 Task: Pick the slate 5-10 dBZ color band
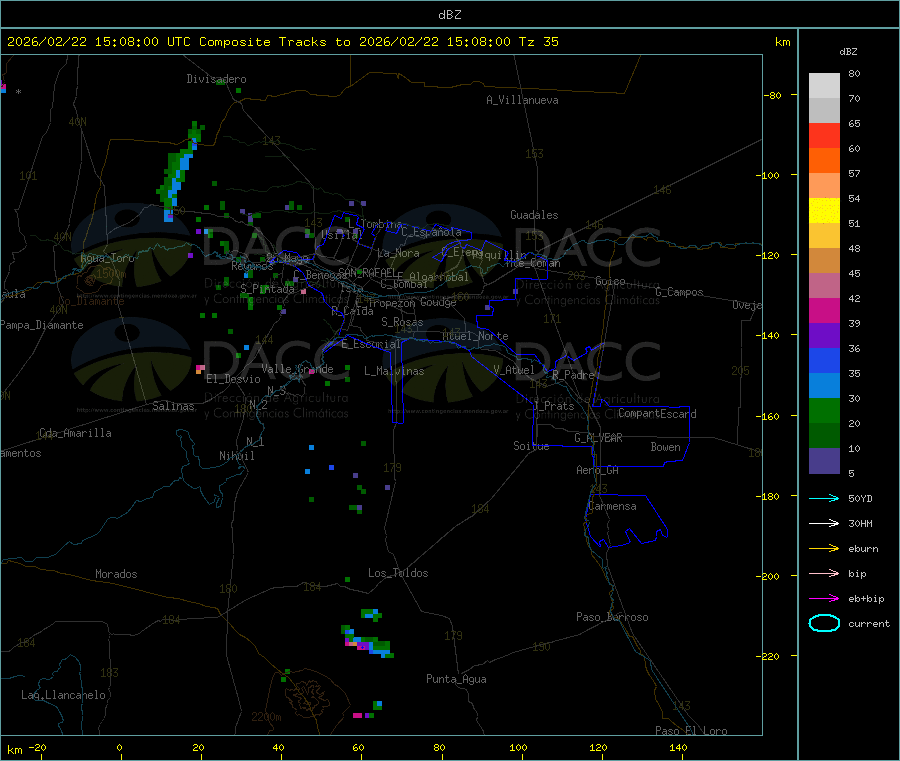pos(824,460)
